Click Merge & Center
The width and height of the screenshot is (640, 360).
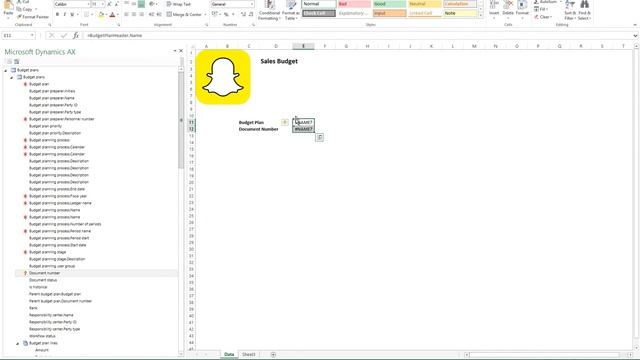click(x=184, y=15)
